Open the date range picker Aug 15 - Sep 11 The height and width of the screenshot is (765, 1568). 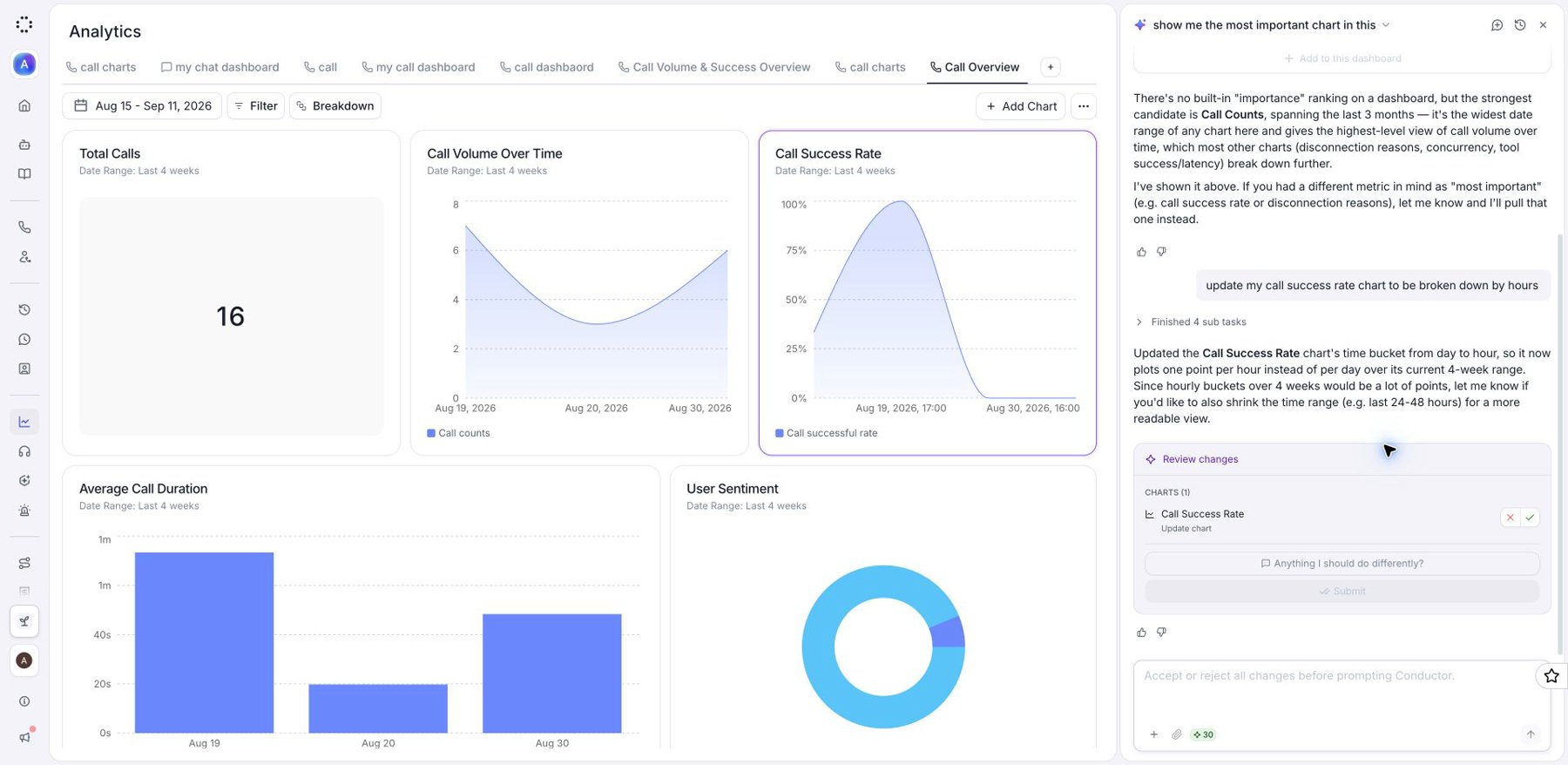coord(143,106)
